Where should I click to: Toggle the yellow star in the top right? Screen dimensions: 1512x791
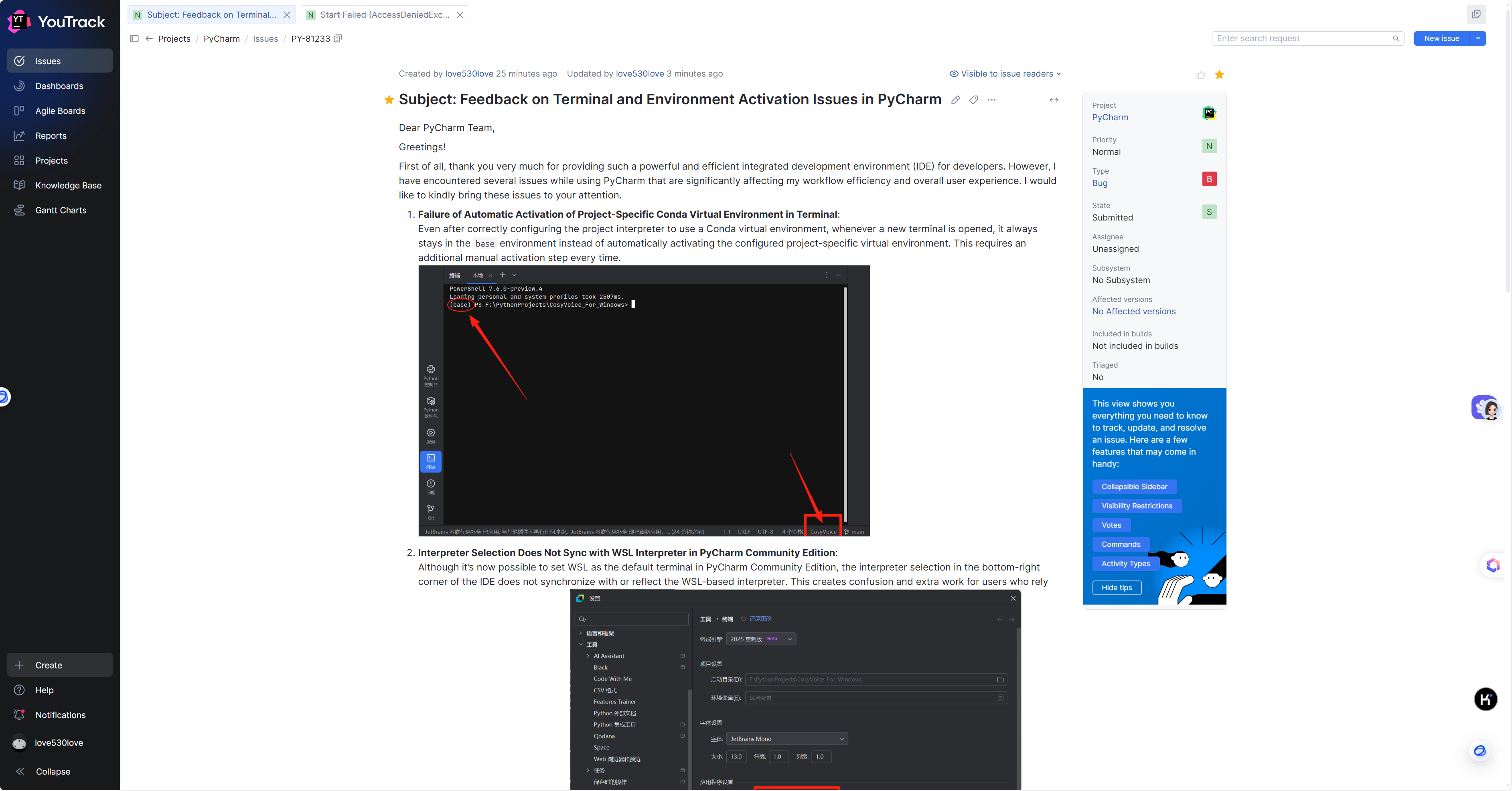1219,75
